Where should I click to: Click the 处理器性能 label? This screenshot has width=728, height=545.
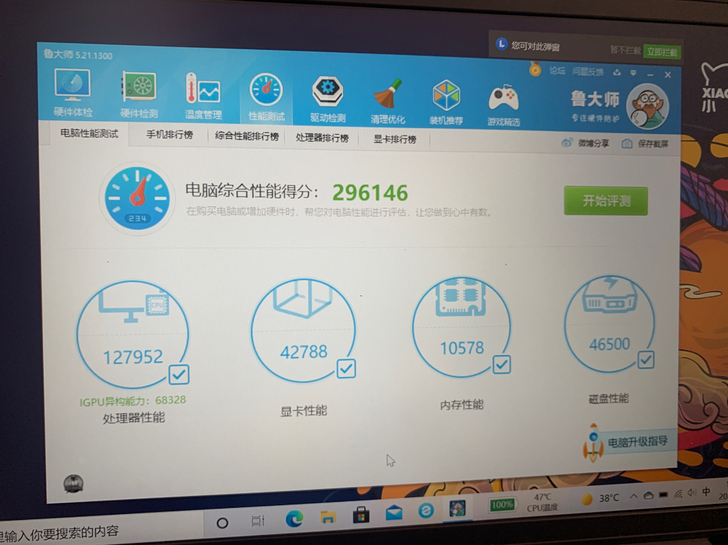(x=134, y=418)
